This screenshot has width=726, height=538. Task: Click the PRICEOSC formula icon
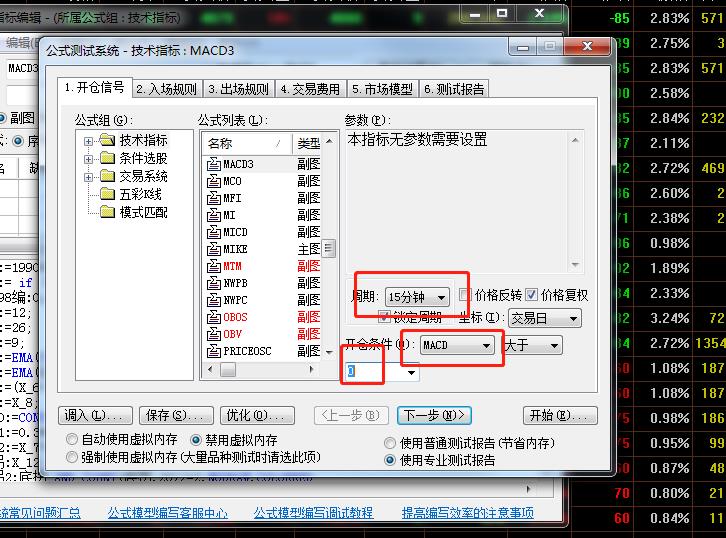tap(213, 351)
